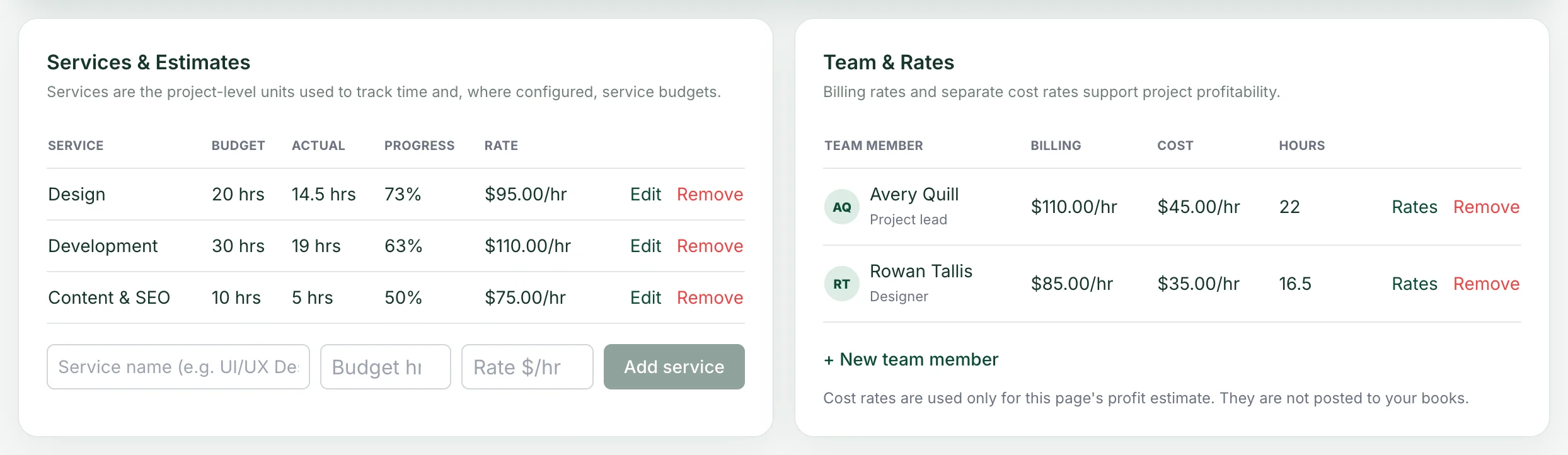Screen dimensions: 1568x455
Task: Edit the Design service
Action: click(x=645, y=194)
